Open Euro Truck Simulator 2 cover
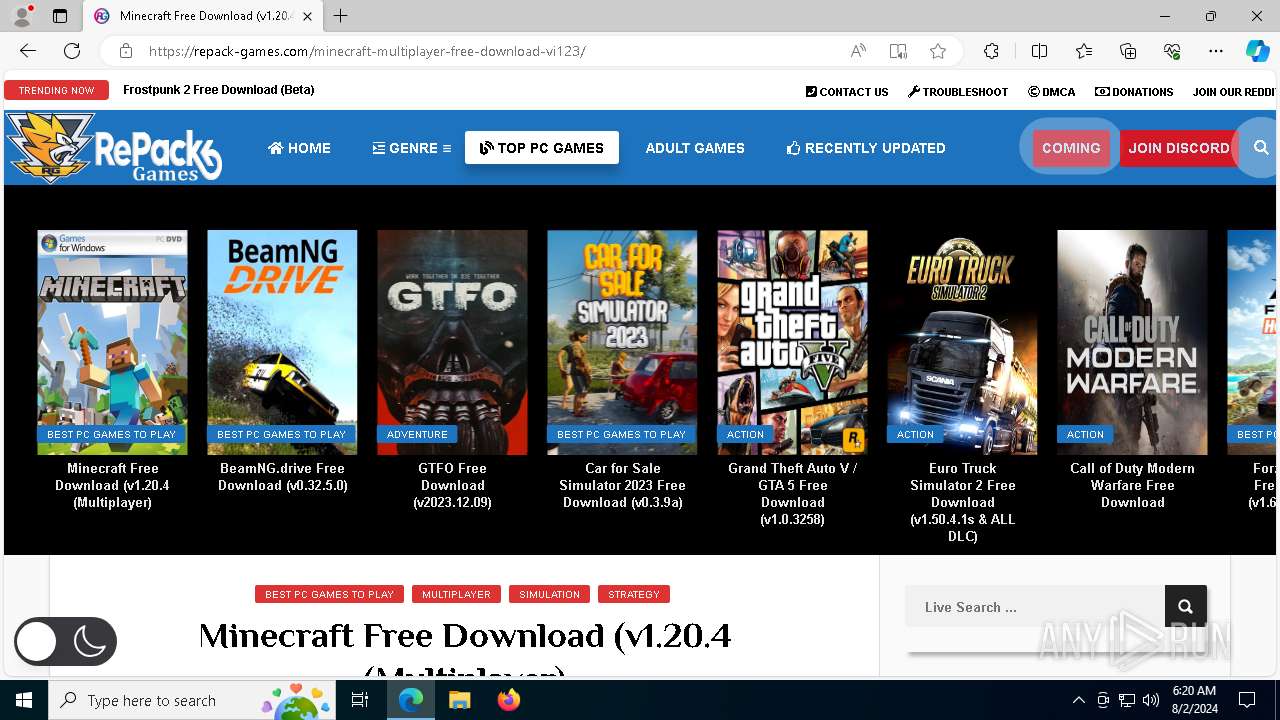Image resolution: width=1280 pixels, height=720 pixels. pyautogui.click(x=962, y=342)
